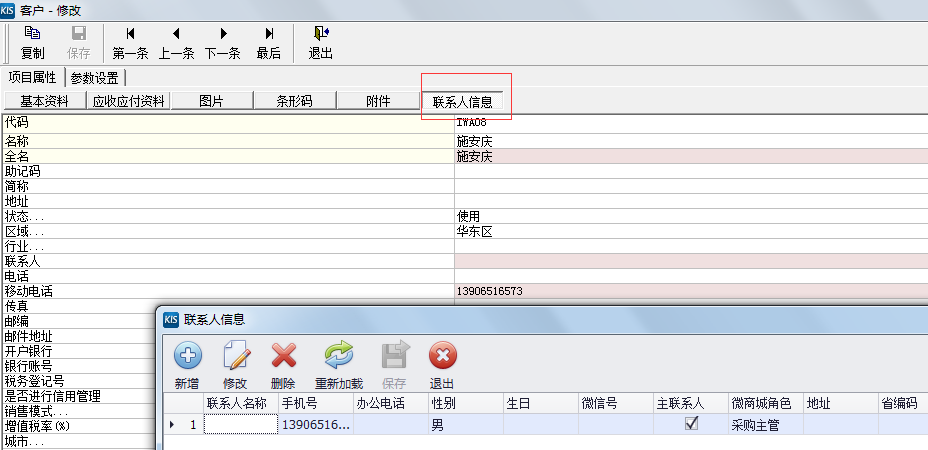
Task: Go to previous record with 上一条
Action: 176,41
